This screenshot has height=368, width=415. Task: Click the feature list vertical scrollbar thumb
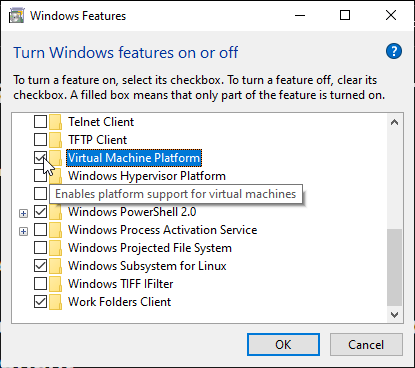click(394, 267)
